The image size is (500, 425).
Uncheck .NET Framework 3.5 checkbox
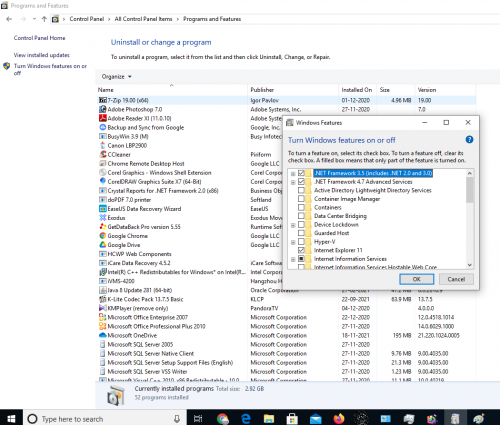point(301,173)
